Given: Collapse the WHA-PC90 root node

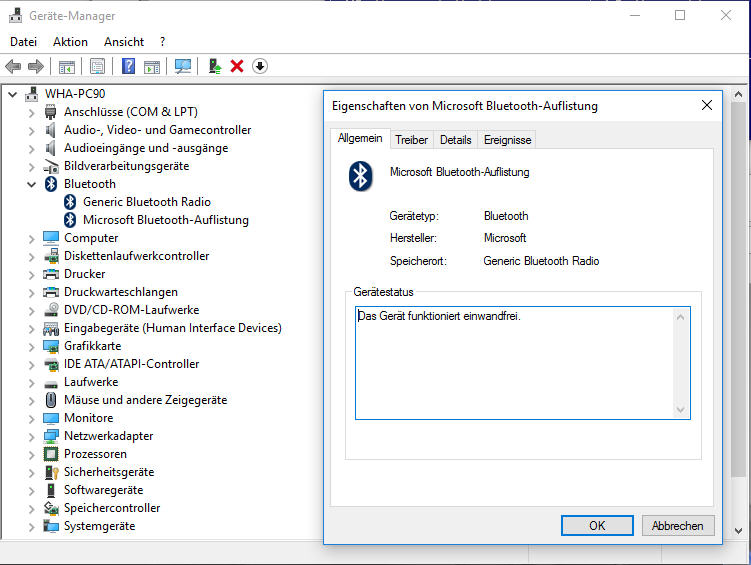Looking at the screenshot, I should [x=13, y=94].
